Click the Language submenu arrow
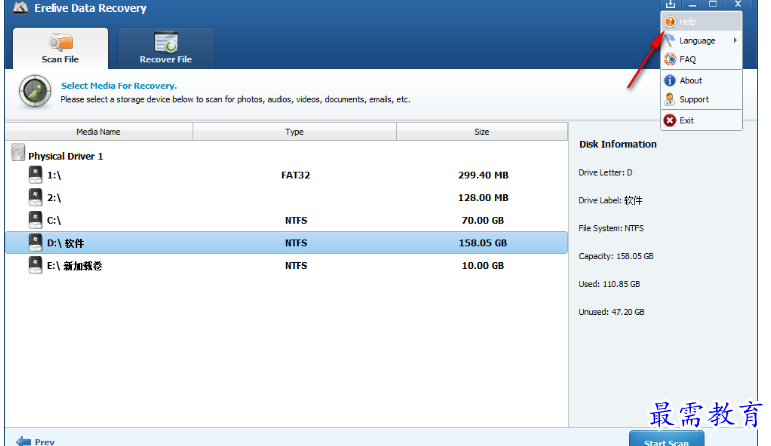 tap(735, 40)
